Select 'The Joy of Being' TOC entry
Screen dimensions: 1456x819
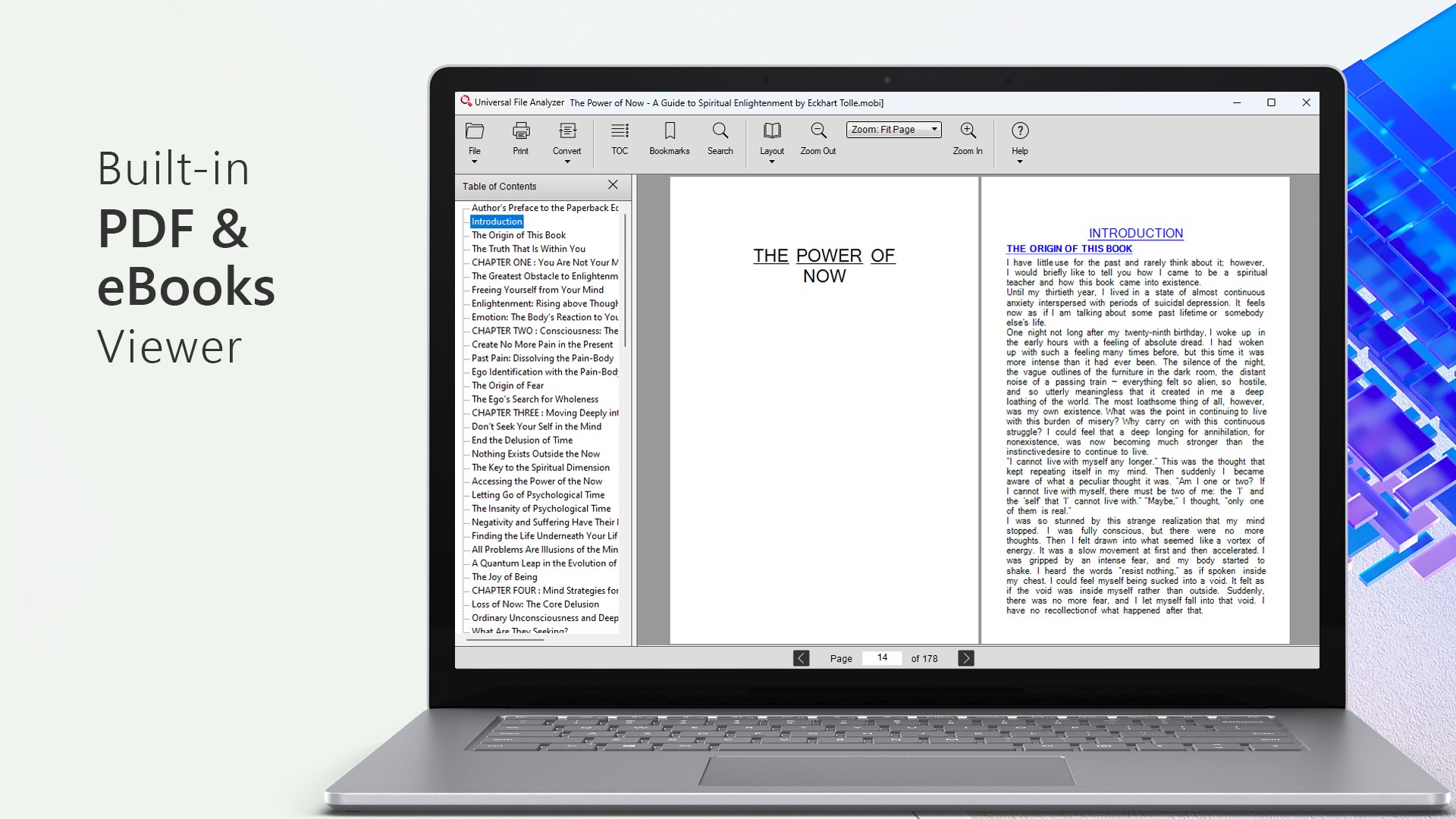point(504,577)
